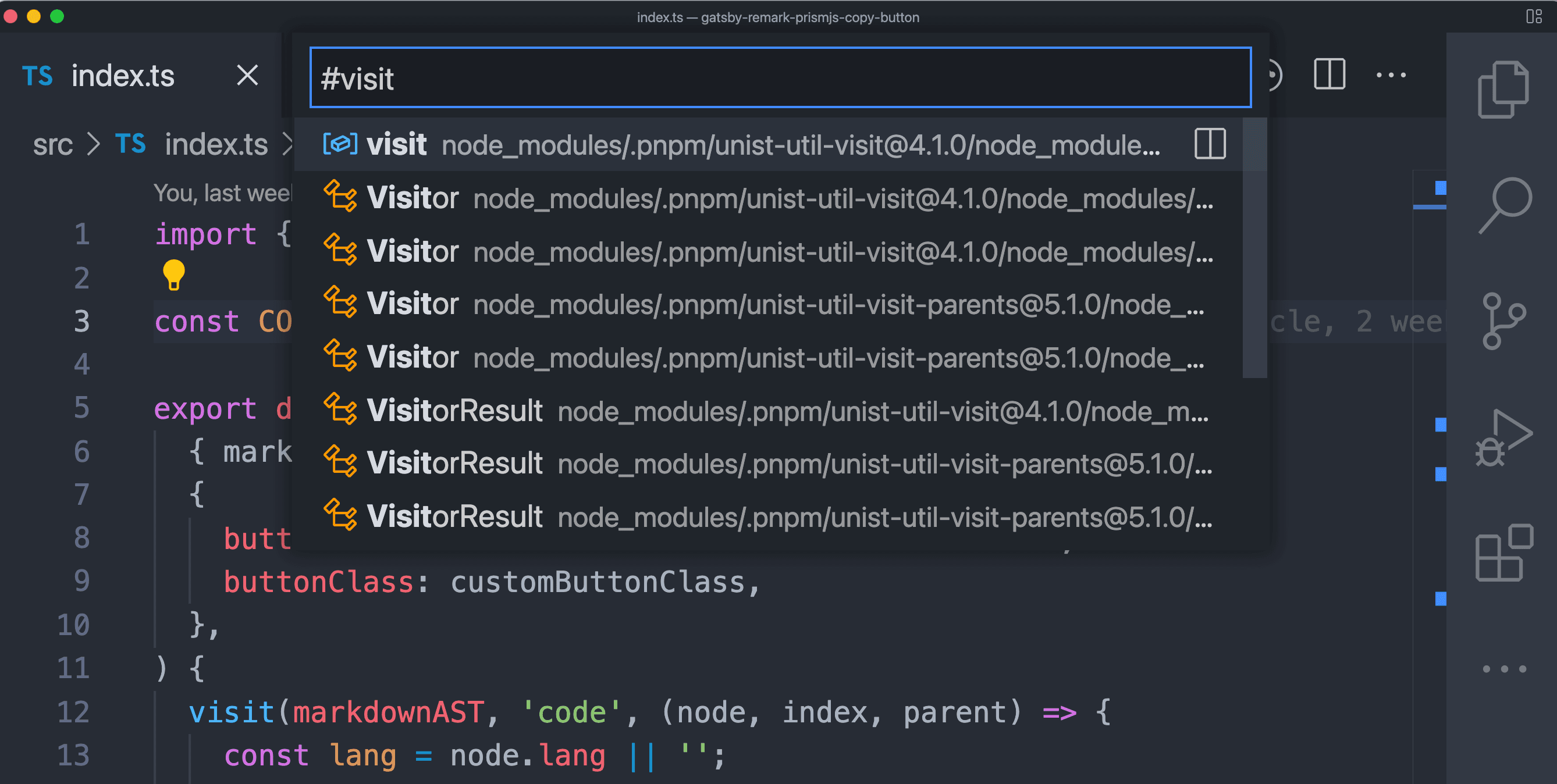Click the index.ts breadcrumb item

pyautogui.click(x=216, y=144)
